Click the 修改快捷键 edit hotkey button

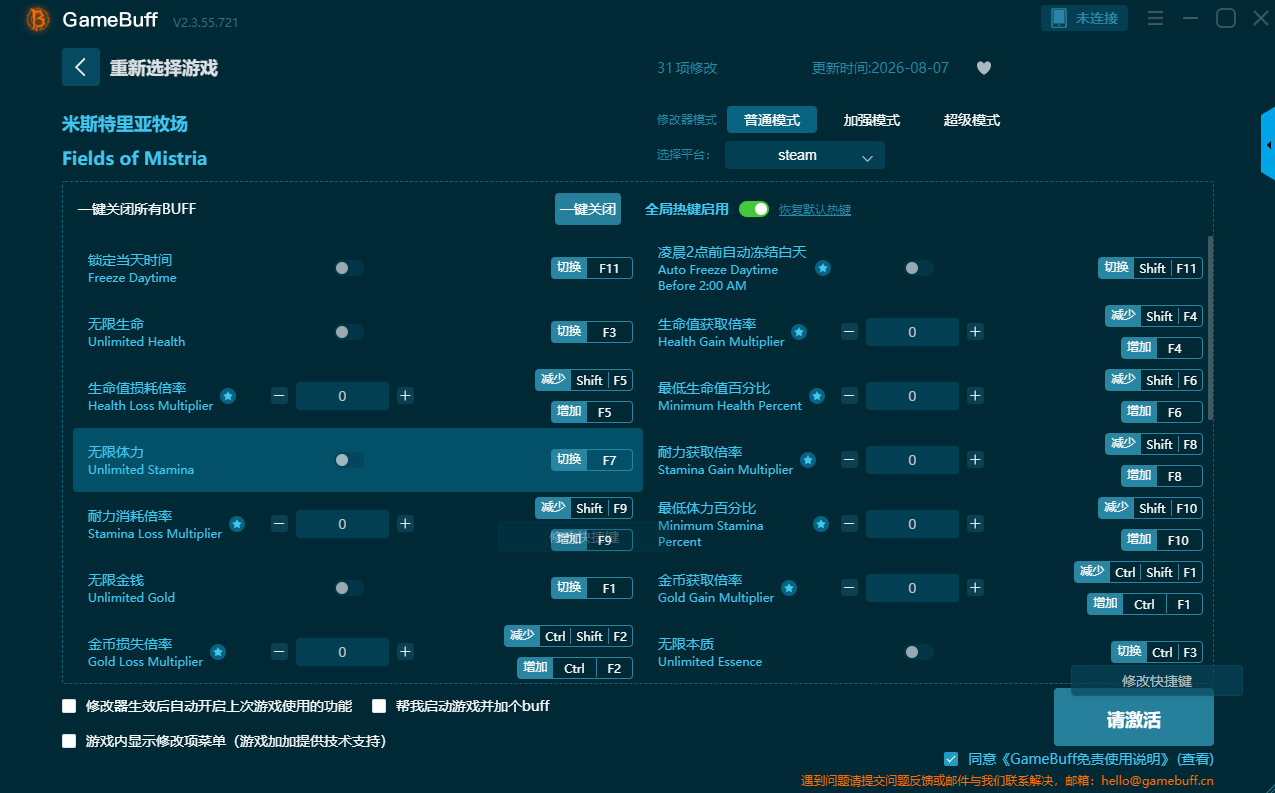click(1157, 680)
